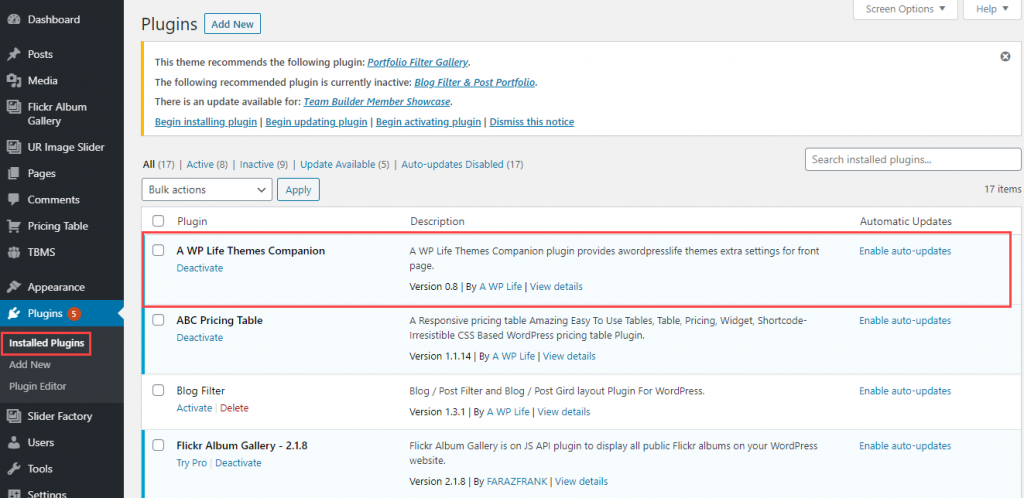Open Comments via the speech bubble icon
The width and height of the screenshot is (1024, 498).
(13, 200)
